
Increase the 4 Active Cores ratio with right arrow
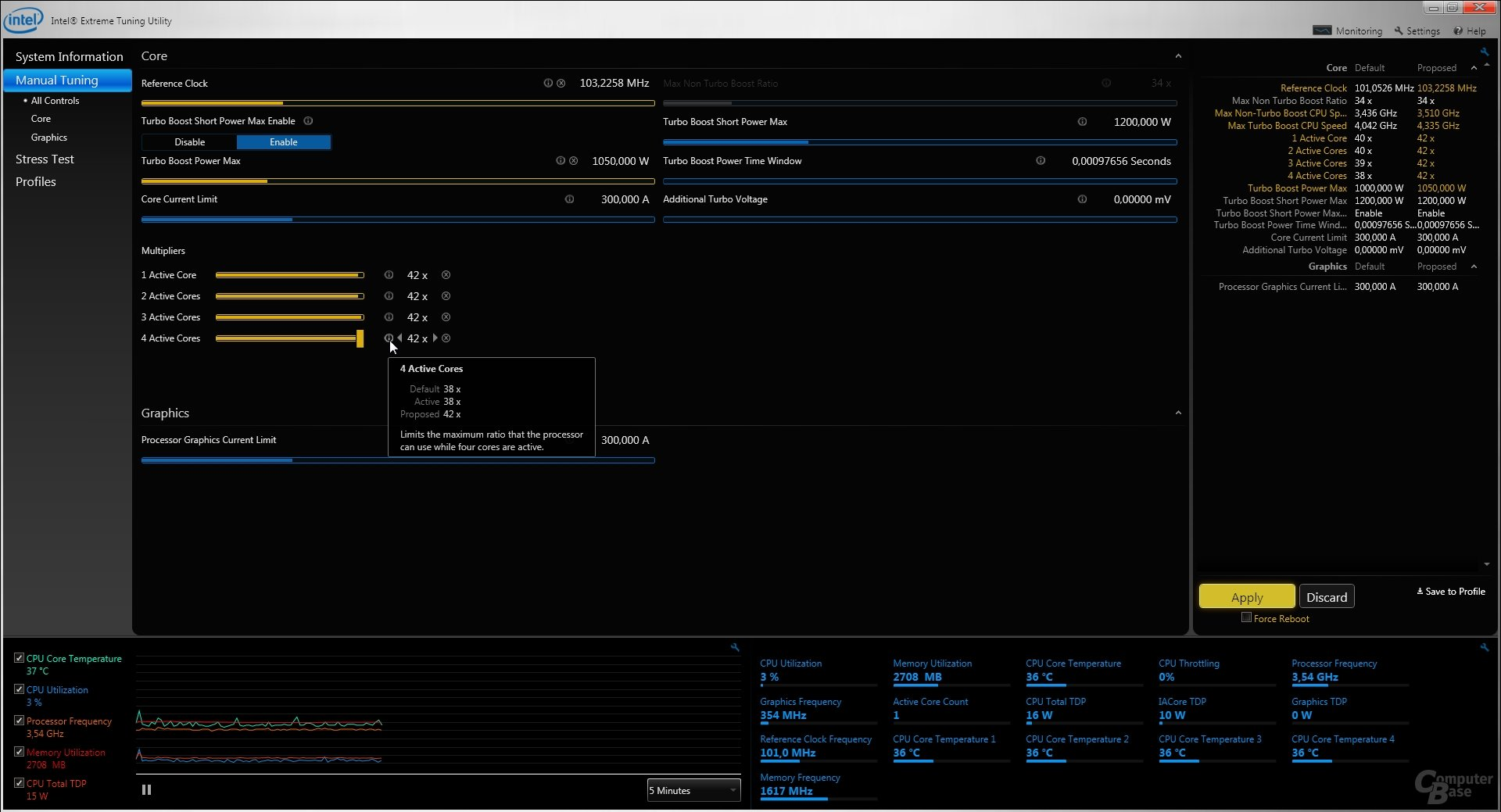(x=435, y=338)
